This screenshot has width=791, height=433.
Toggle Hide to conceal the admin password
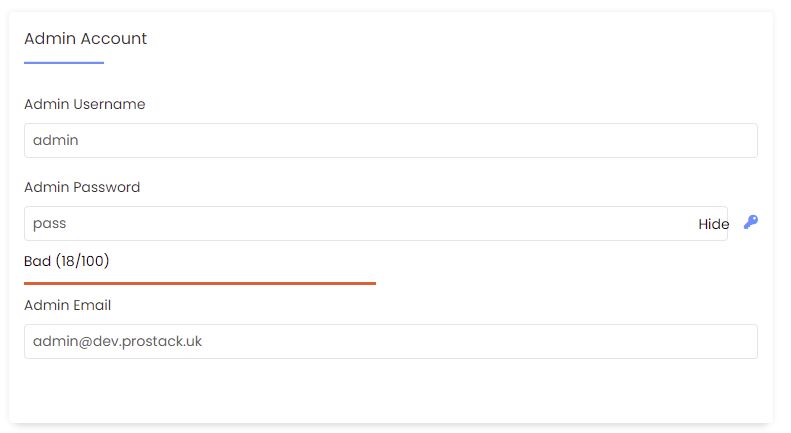(x=713, y=224)
